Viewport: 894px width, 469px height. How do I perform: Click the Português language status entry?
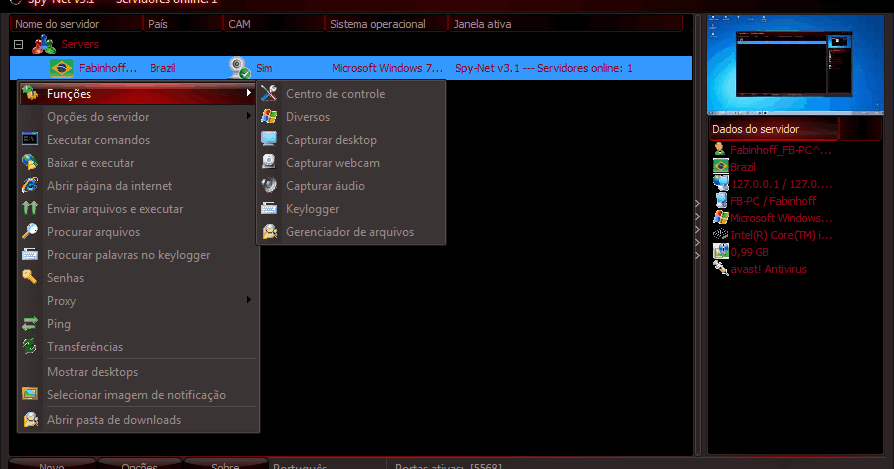pyautogui.click(x=300, y=466)
